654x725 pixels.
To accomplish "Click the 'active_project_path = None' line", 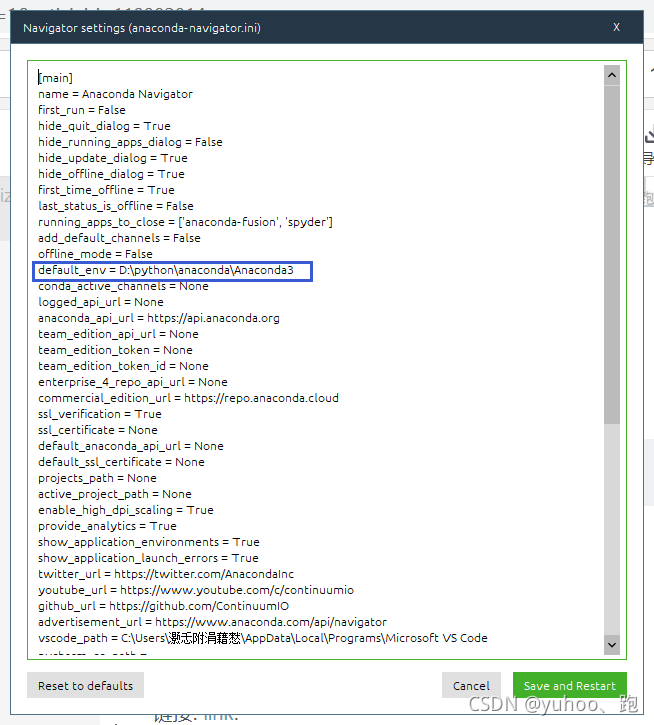I will click(x=115, y=494).
